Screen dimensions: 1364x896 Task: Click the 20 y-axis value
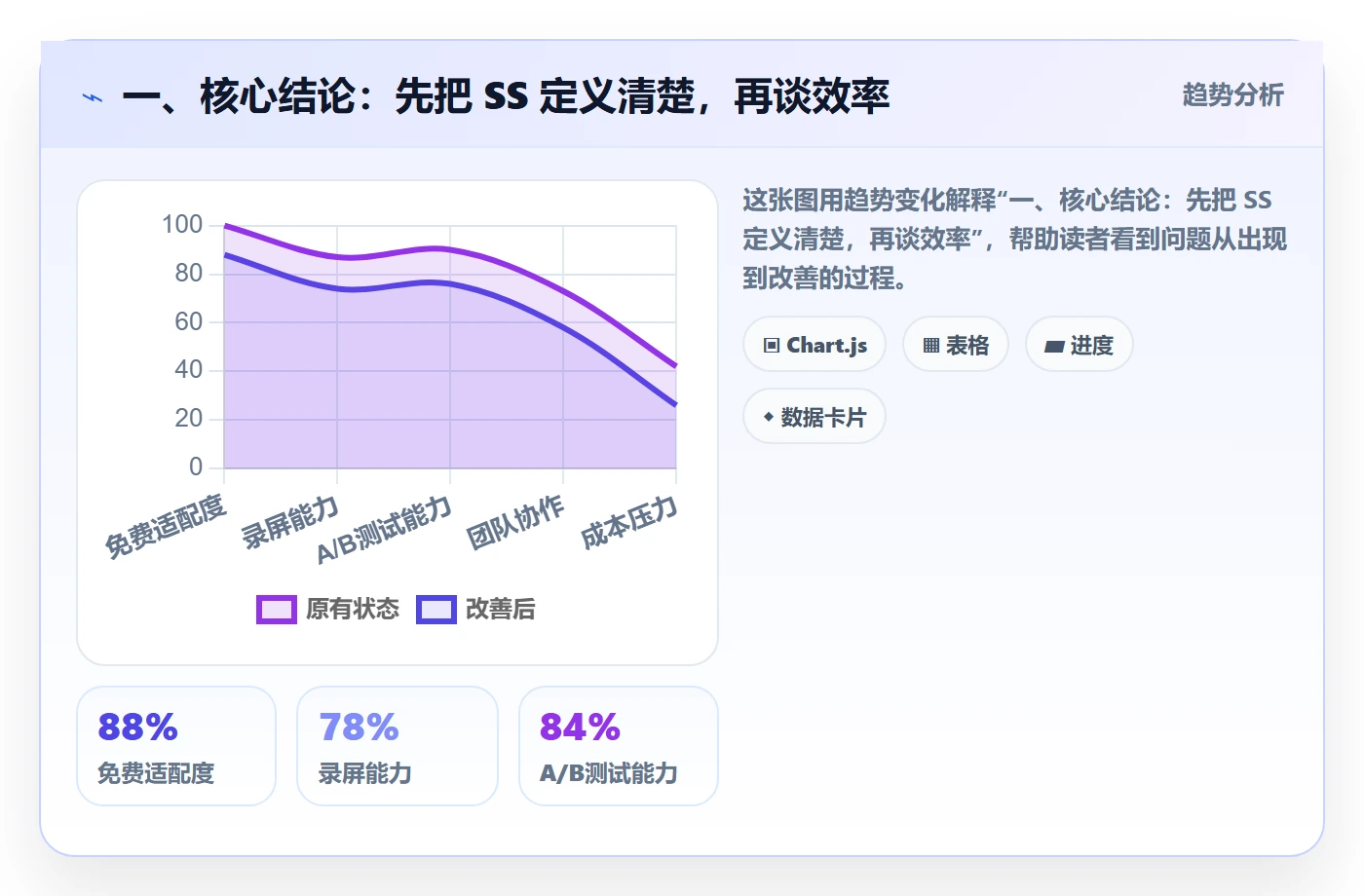(189, 419)
